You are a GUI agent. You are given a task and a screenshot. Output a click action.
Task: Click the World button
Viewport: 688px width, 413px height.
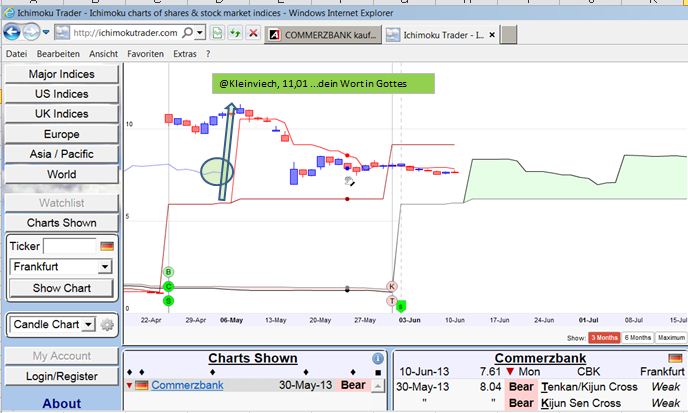coord(61,174)
